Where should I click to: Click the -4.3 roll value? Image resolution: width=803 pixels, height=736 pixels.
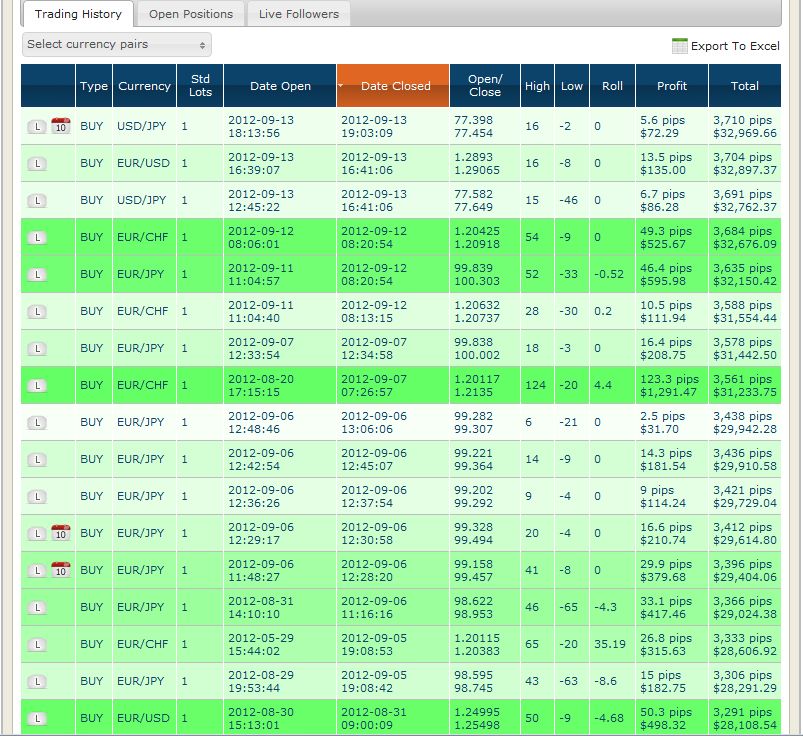(x=605, y=607)
